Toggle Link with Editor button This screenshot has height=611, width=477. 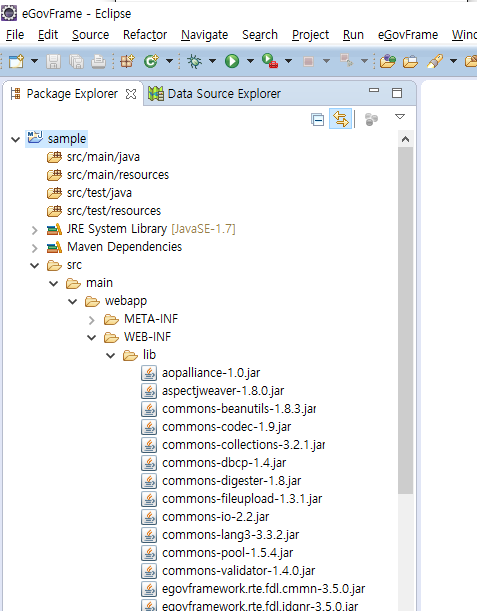340,118
